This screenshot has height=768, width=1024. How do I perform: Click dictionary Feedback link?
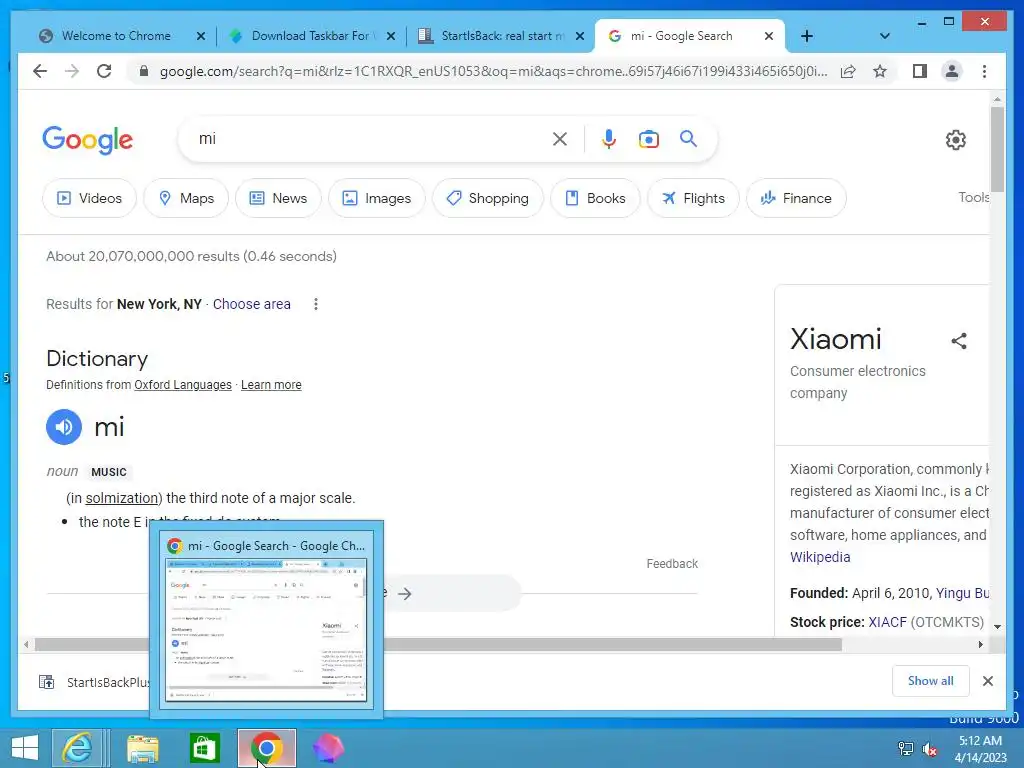click(x=672, y=564)
